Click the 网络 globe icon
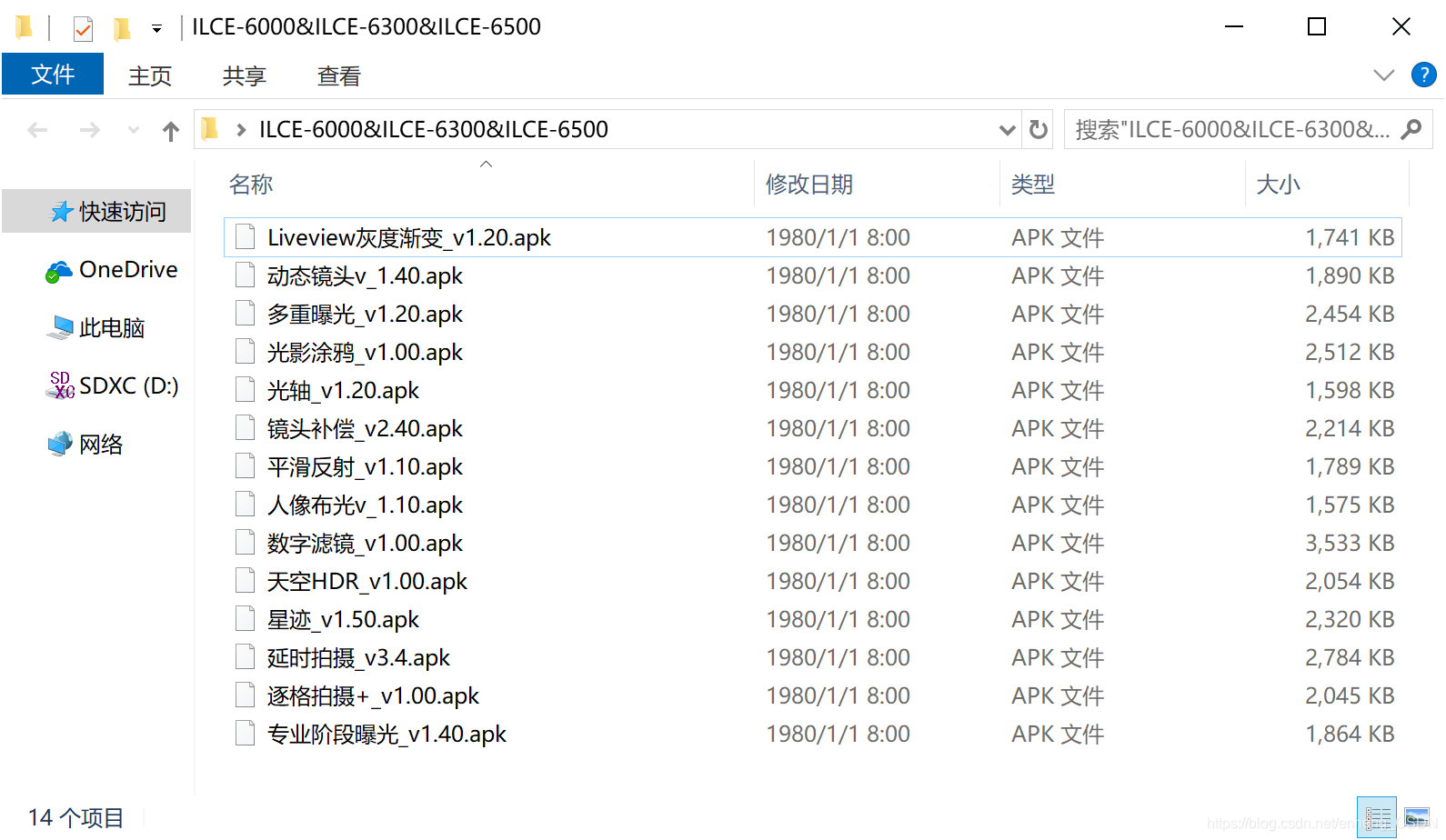Screen dimensions: 1446x840 tap(60, 444)
